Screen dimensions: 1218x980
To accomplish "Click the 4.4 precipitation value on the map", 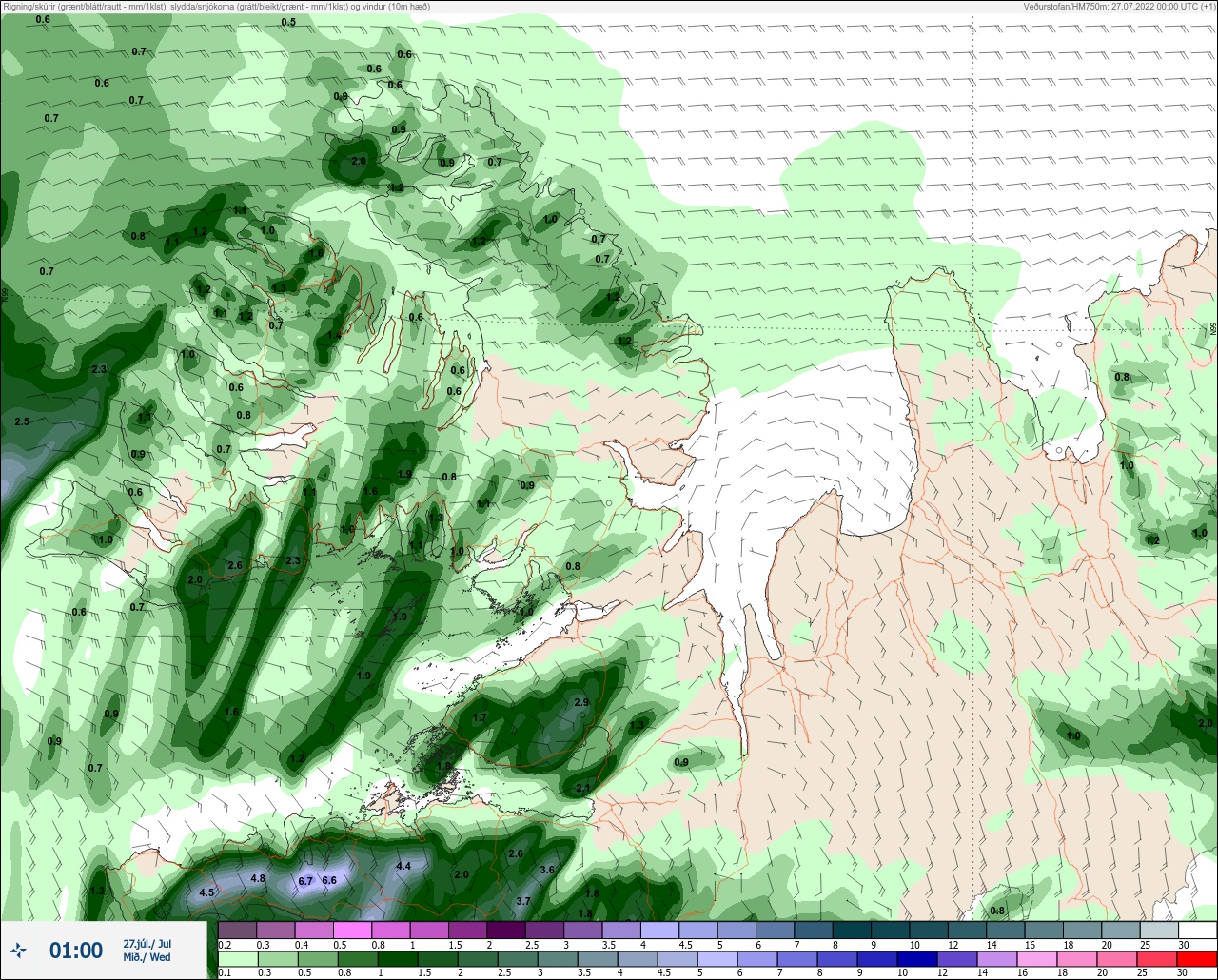I will click(x=403, y=866).
